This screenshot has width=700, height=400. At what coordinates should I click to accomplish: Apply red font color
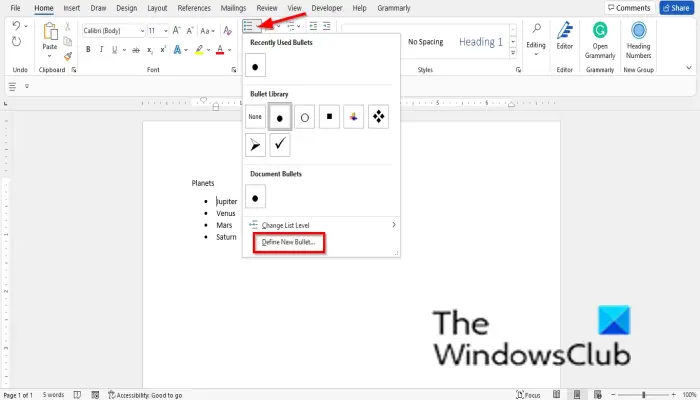pos(220,50)
